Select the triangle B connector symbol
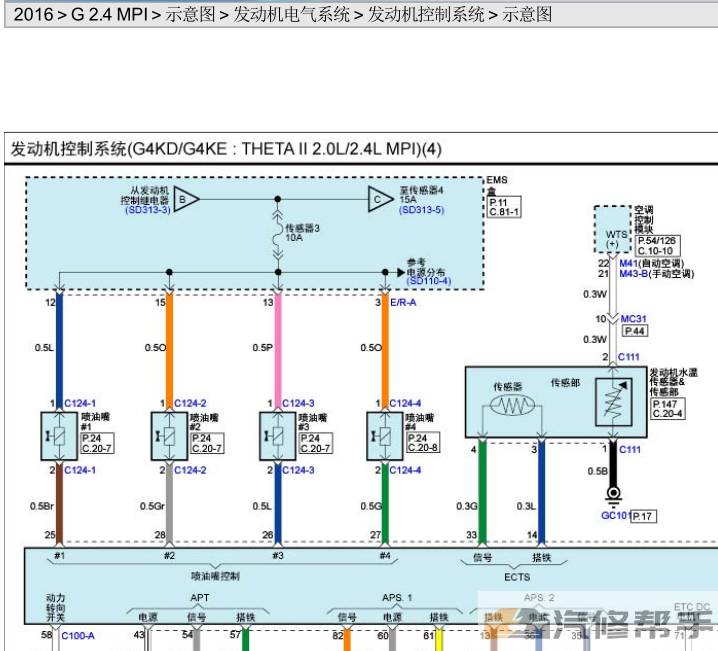Viewport: 718px width, 651px height. click(x=186, y=200)
